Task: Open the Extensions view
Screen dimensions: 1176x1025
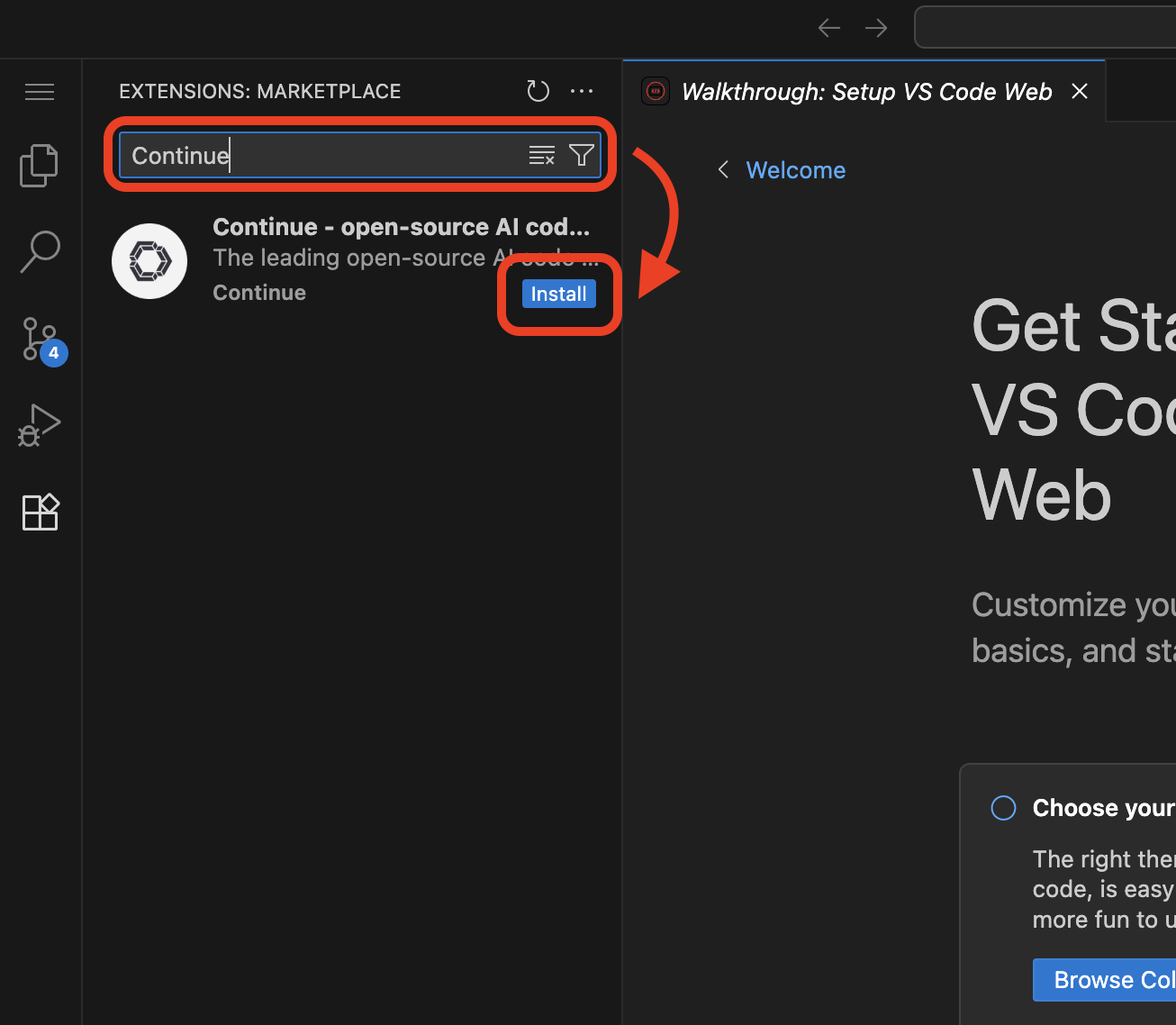Action: coord(40,512)
